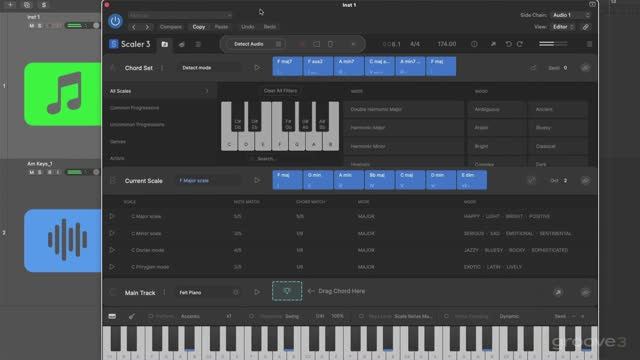Open the third Scaler header list icon
This screenshot has height=360, width=640.
pos(198,44)
